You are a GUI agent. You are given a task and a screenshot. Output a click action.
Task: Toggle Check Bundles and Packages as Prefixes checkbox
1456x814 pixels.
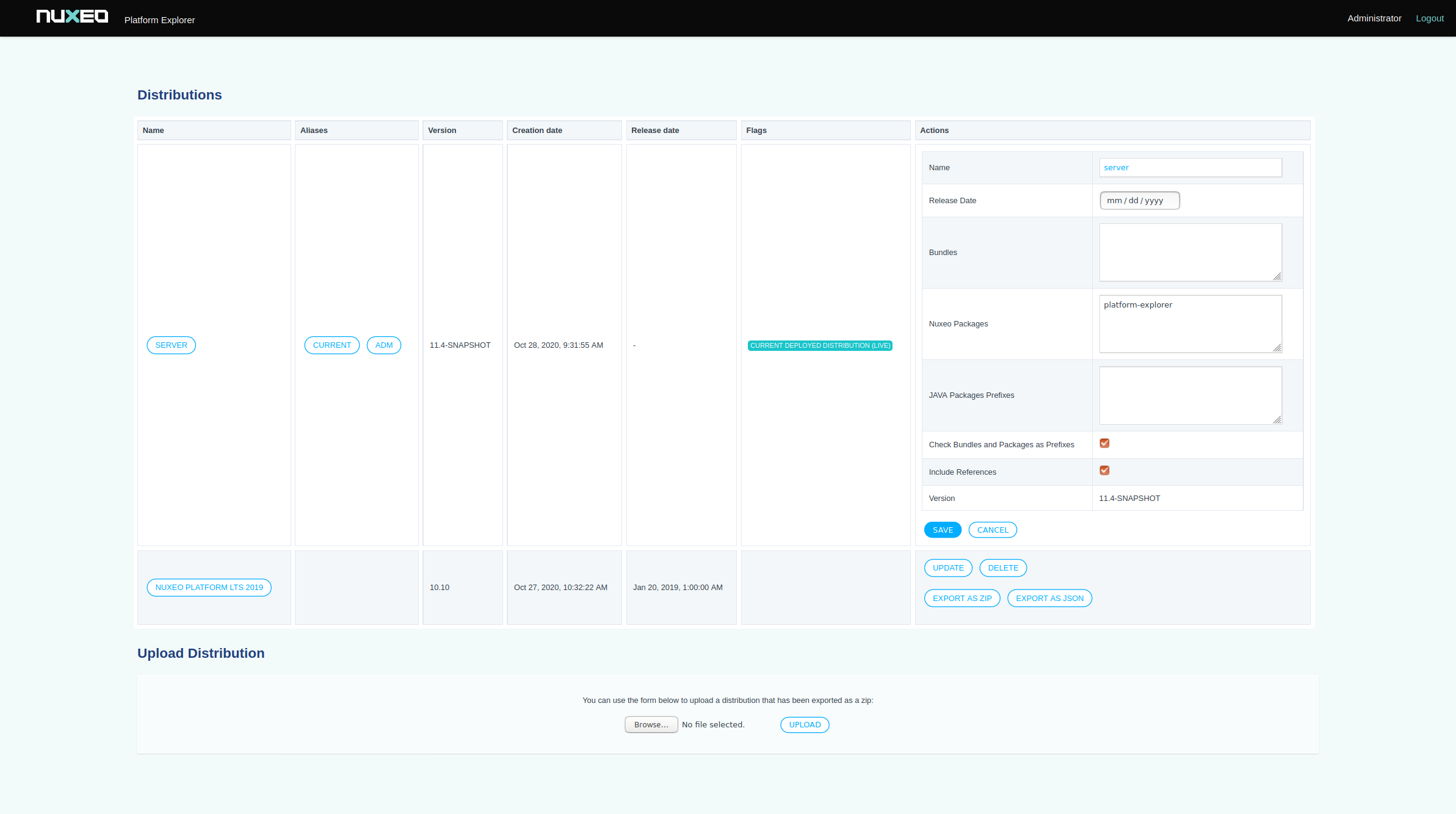point(1105,443)
